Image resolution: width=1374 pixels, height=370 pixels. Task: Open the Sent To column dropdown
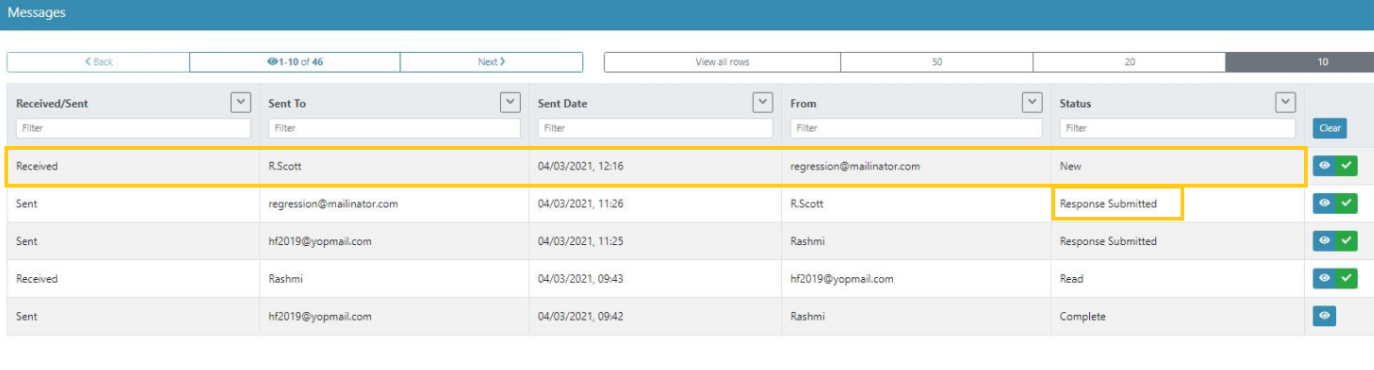click(510, 102)
